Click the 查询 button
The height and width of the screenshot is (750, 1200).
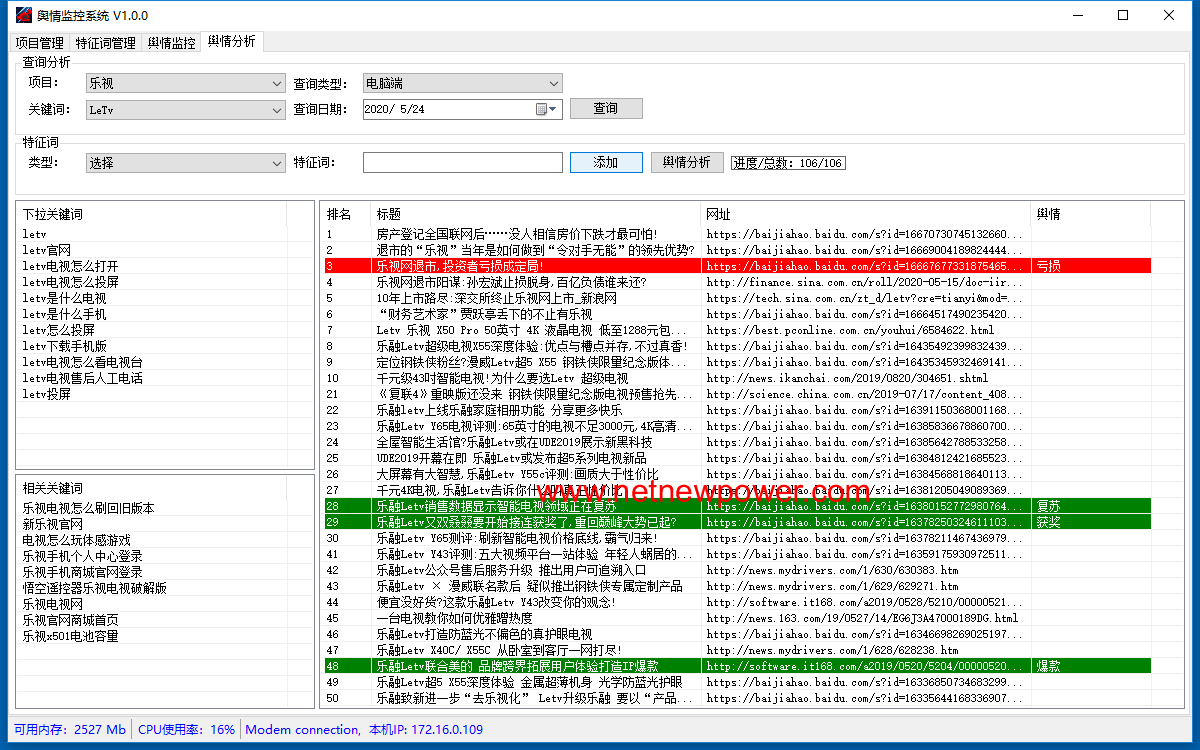click(x=606, y=108)
